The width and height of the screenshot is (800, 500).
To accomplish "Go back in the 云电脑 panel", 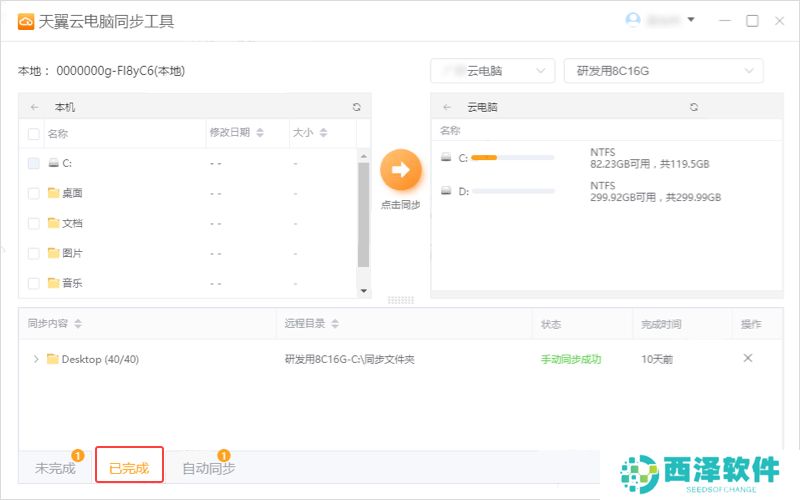I will 447,107.
